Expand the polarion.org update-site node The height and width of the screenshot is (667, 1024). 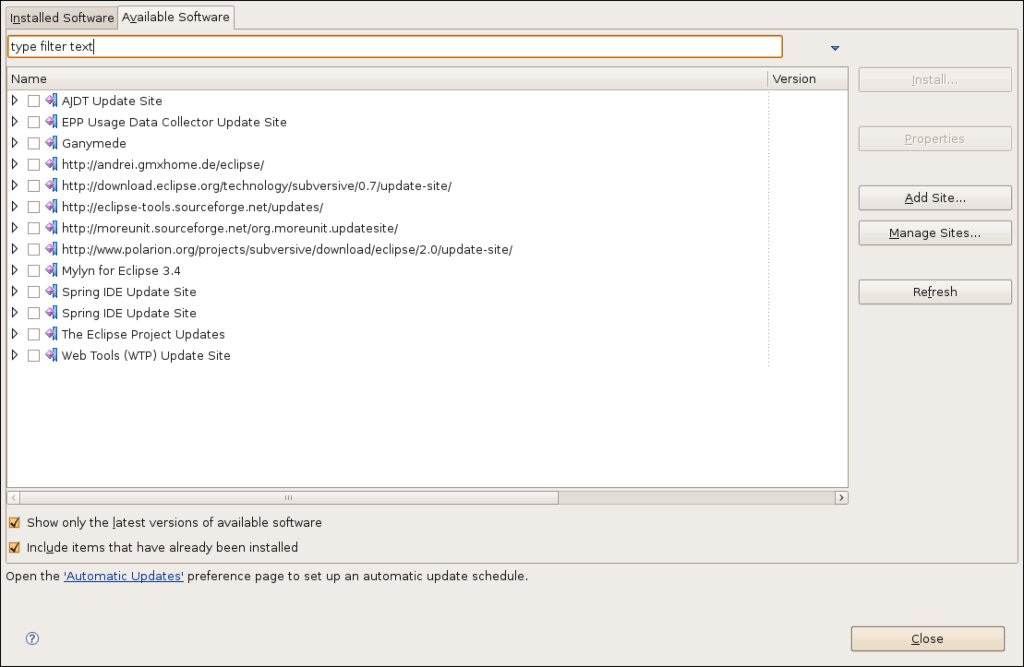pyautogui.click(x=15, y=249)
